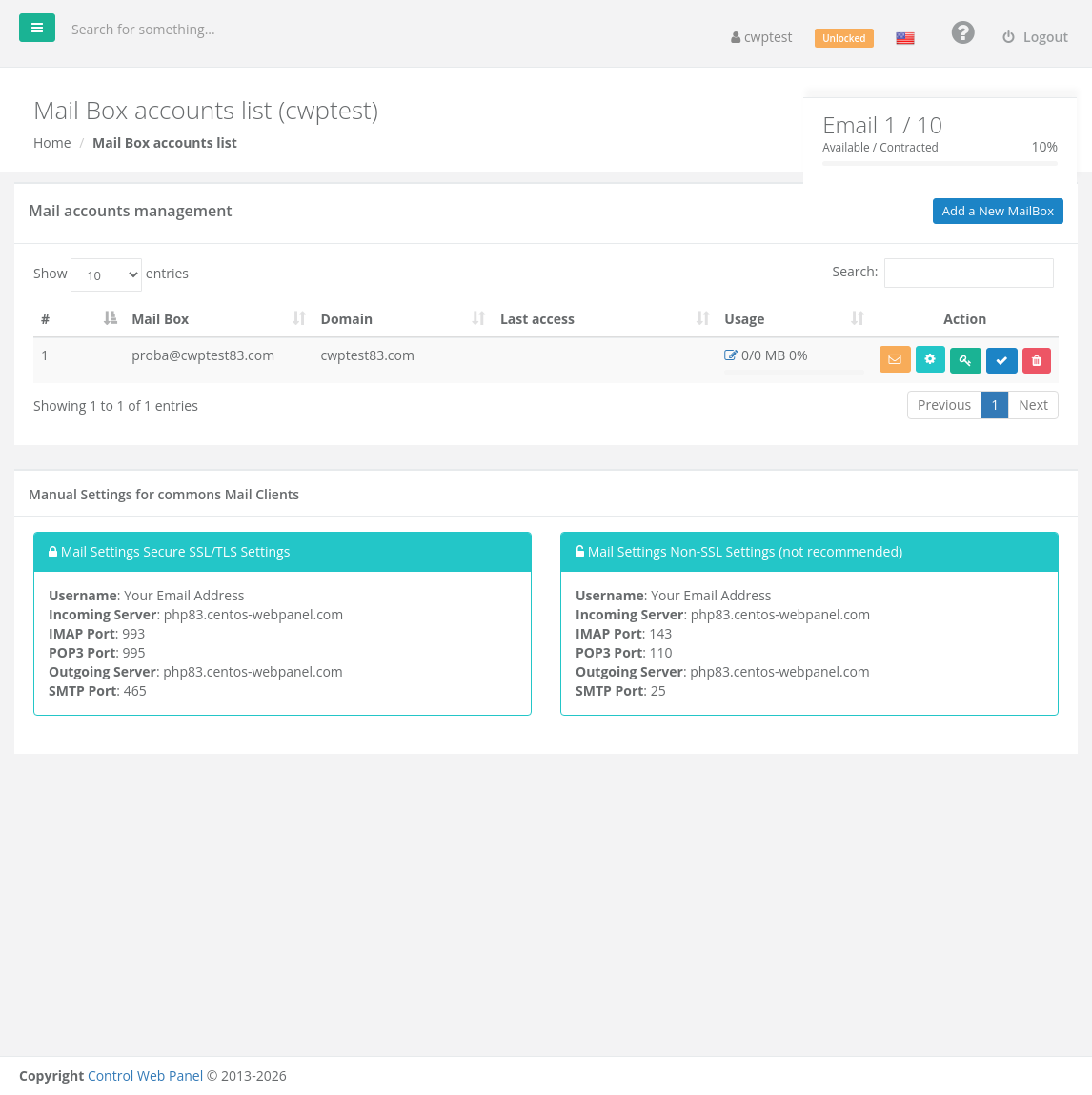Sort by Last access column arrows
Screen dimensions: 1092x1095
[x=702, y=318]
